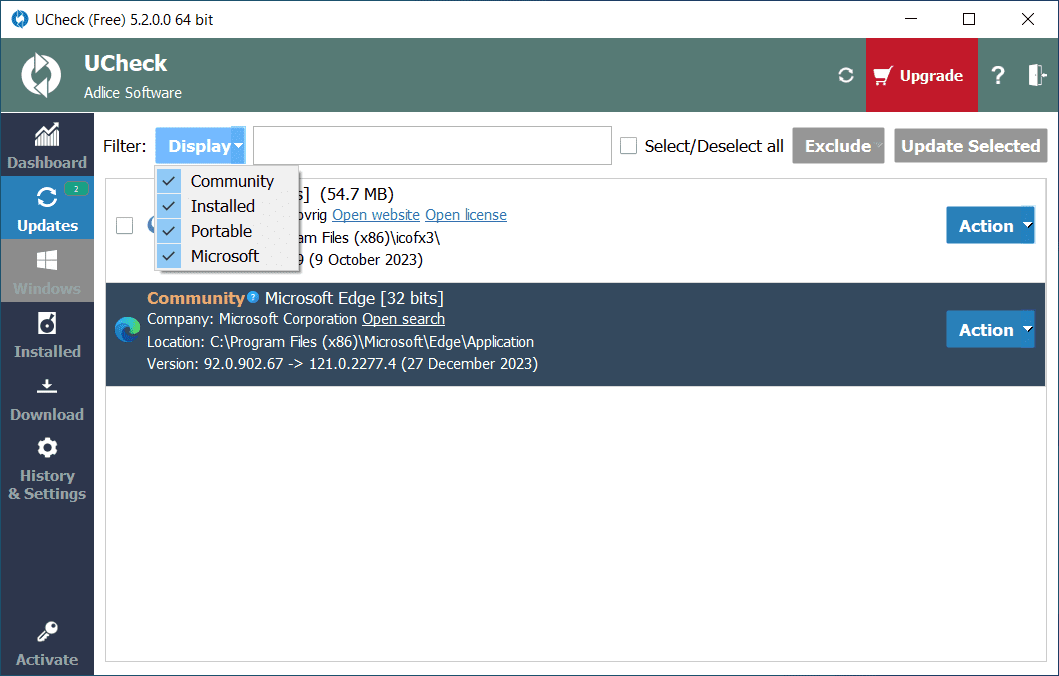Open the Download section
Viewport: 1059px width, 676px height.
[47, 398]
